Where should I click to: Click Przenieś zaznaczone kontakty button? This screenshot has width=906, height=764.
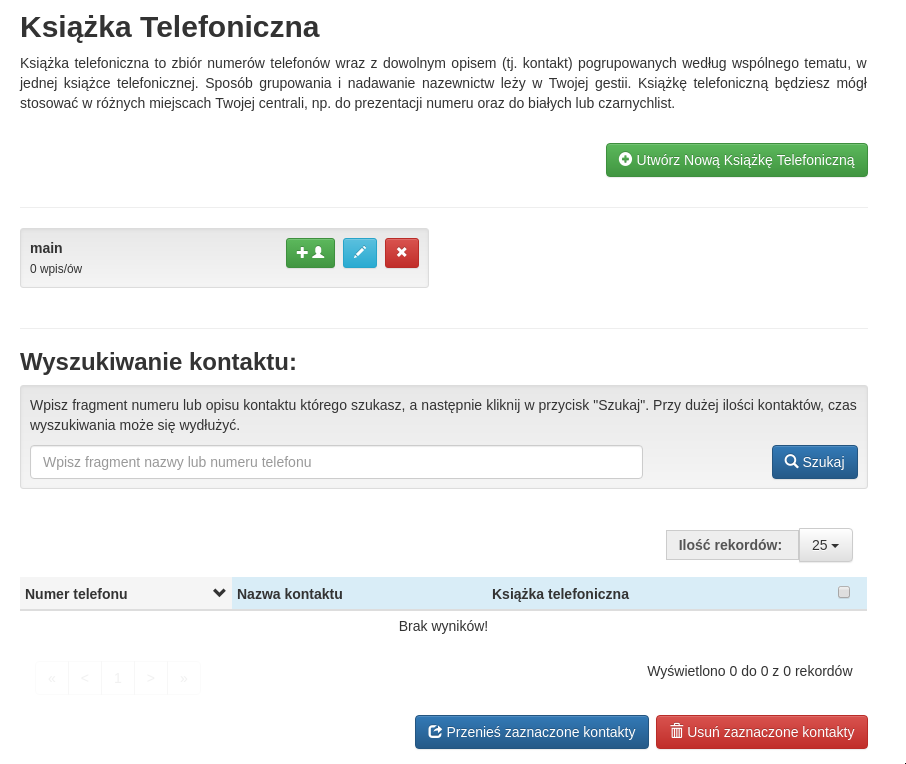coord(531,732)
